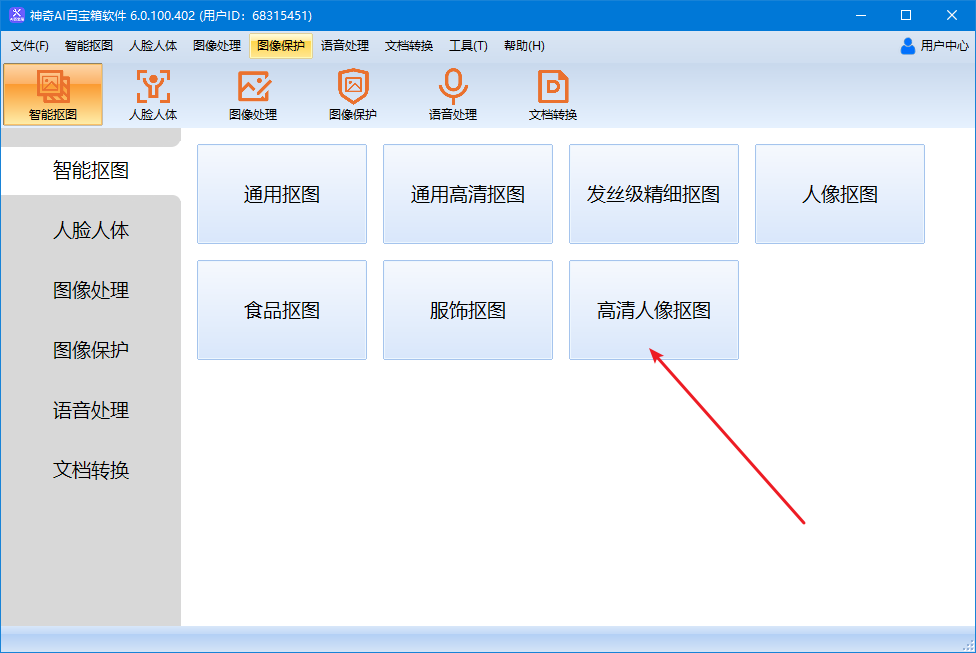Launch 发丝级精细抠图 function
Image resolution: width=976 pixels, height=653 pixels.
[654, 194]
